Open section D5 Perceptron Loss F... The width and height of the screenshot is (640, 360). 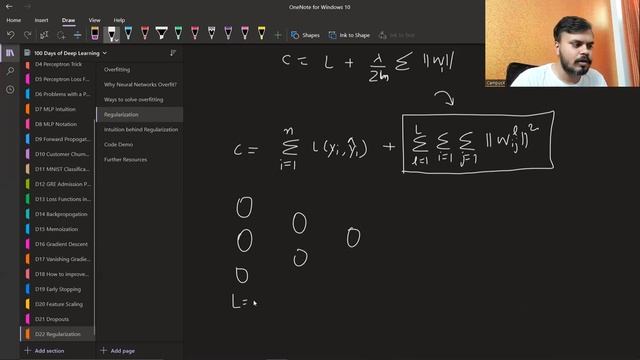pyautogui.click(x=58, y=79)
